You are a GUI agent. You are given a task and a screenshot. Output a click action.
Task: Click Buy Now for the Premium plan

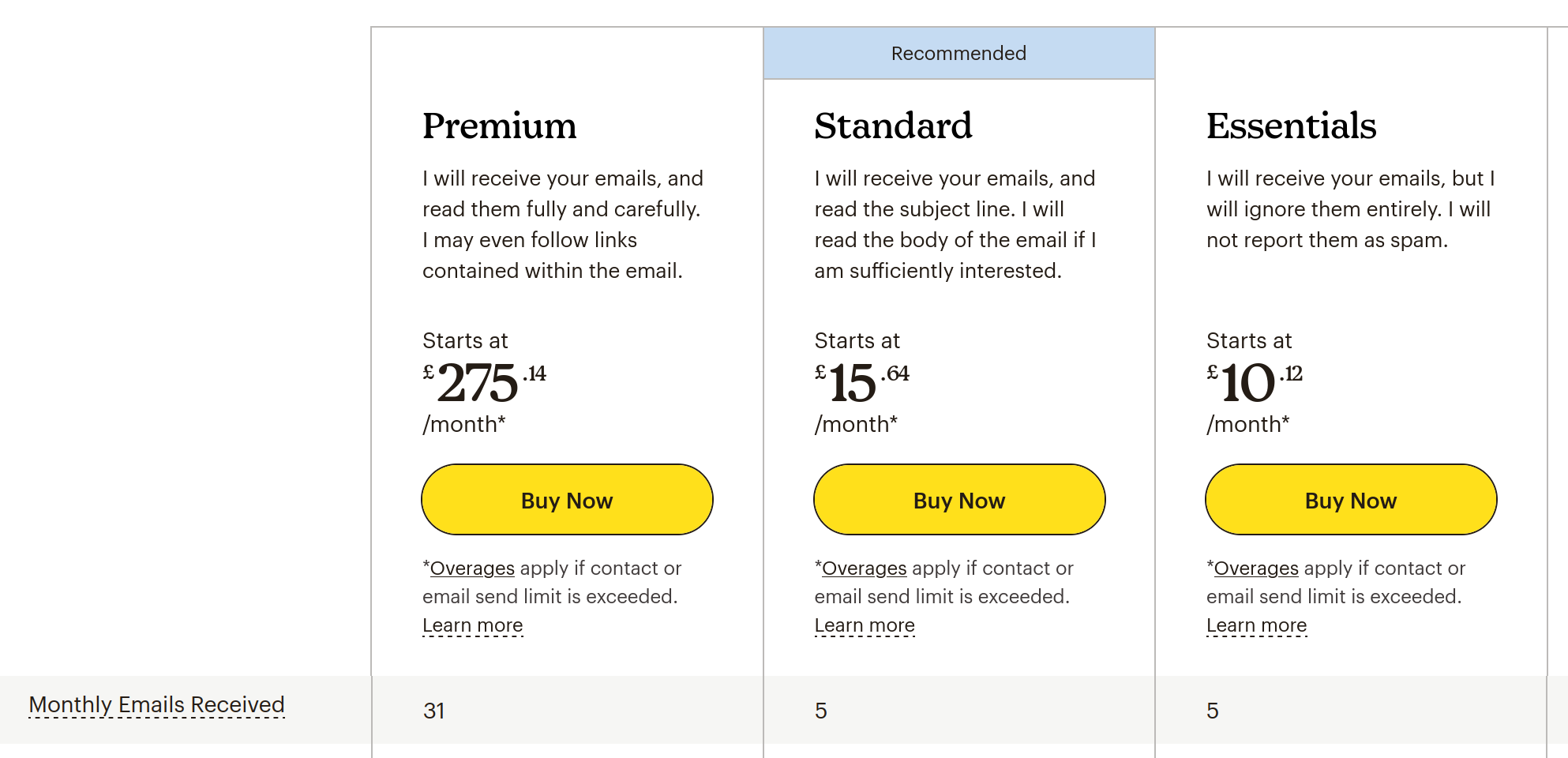tap(567, 500)
